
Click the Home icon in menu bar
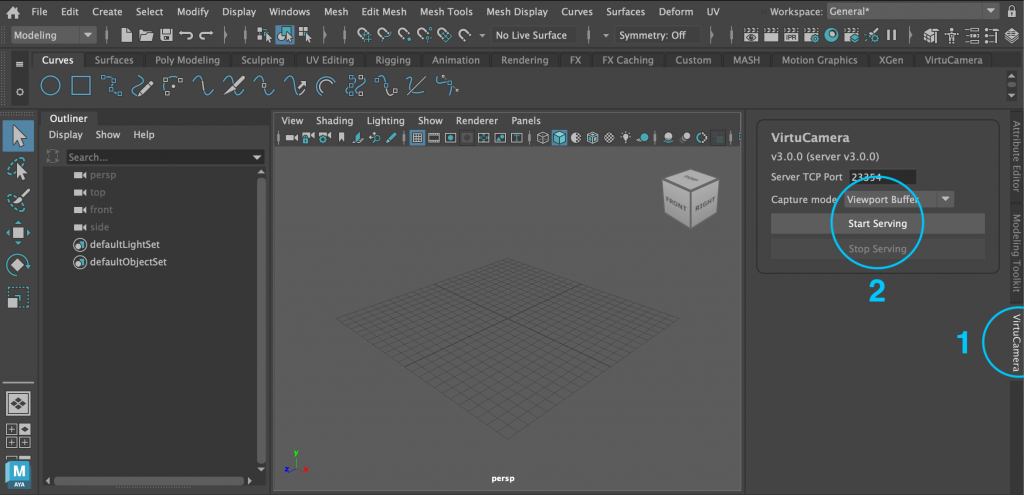pos(13,12)
